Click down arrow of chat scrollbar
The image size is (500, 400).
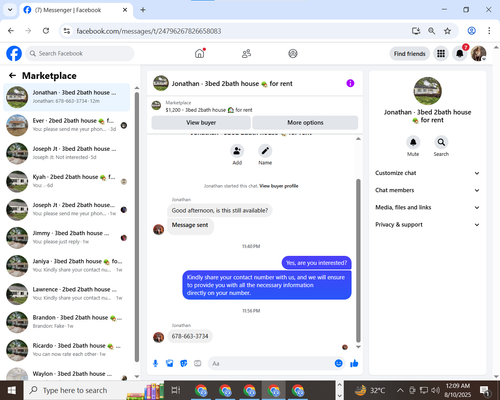pos(358,347)
